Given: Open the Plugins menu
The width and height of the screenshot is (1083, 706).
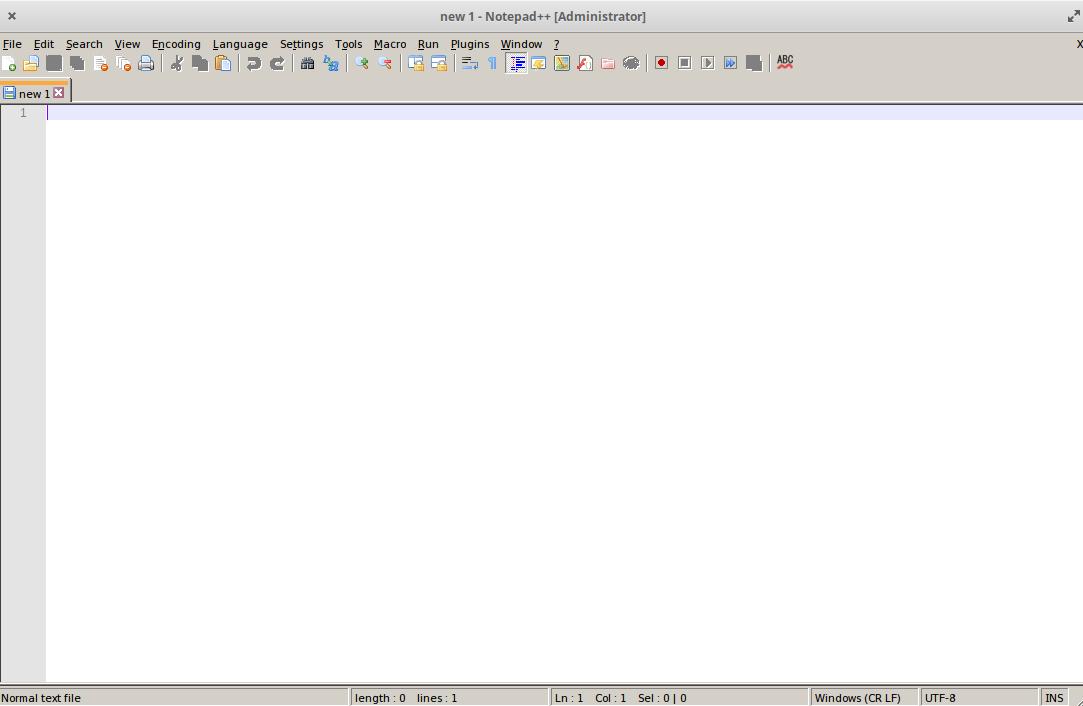Looking at the screenshot, I should click(470, 44).
